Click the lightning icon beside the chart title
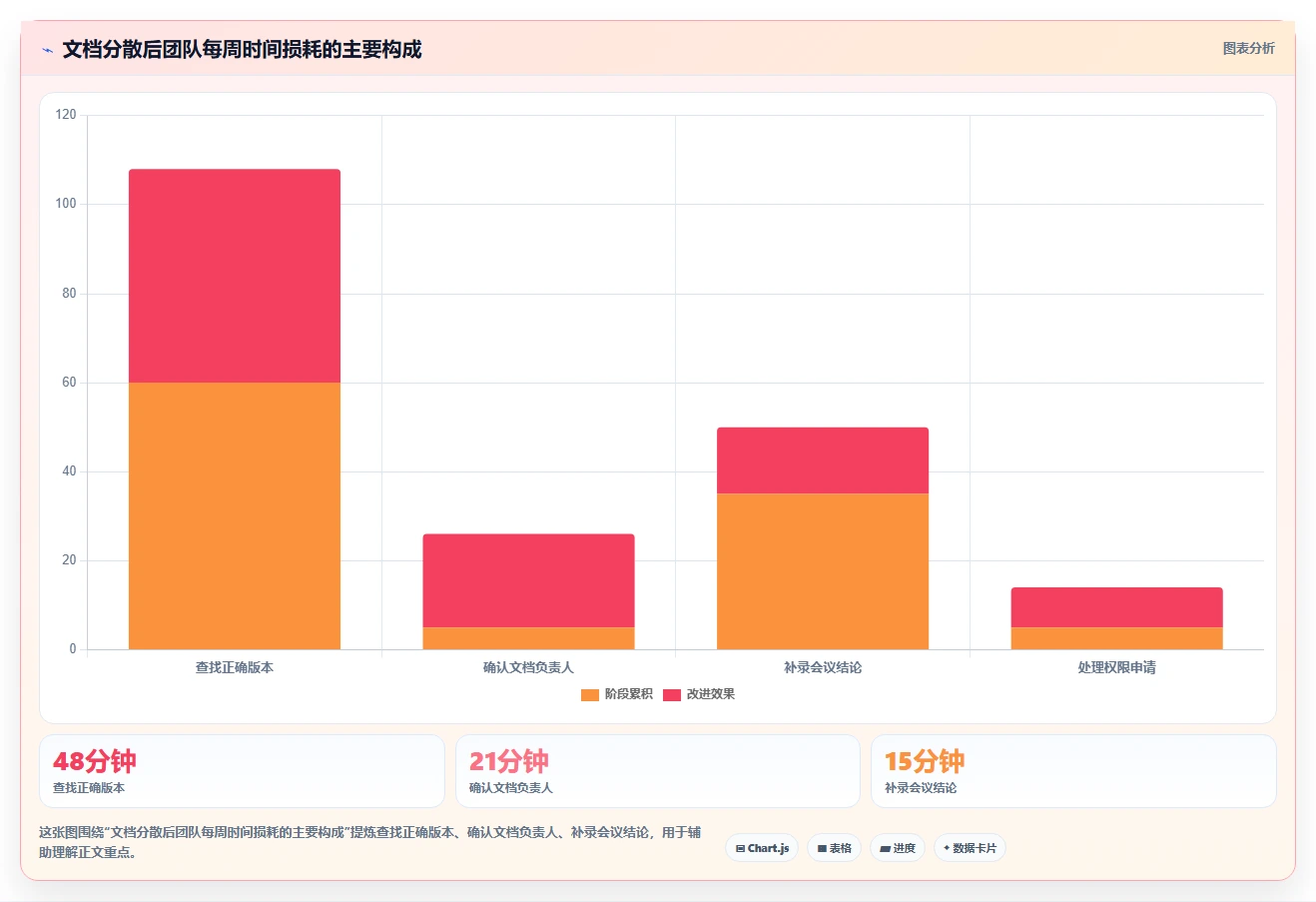Screen dimensions: 1316x902 tap(47, 50)
